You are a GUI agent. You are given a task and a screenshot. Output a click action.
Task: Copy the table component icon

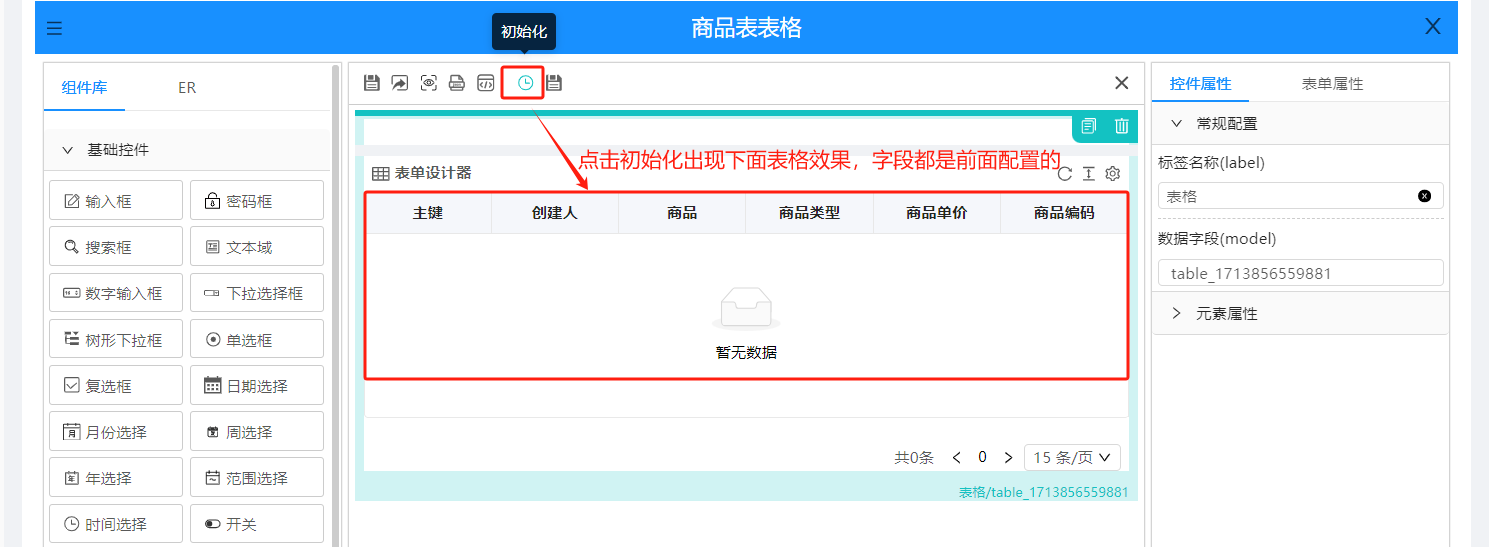click(1089, 126)
